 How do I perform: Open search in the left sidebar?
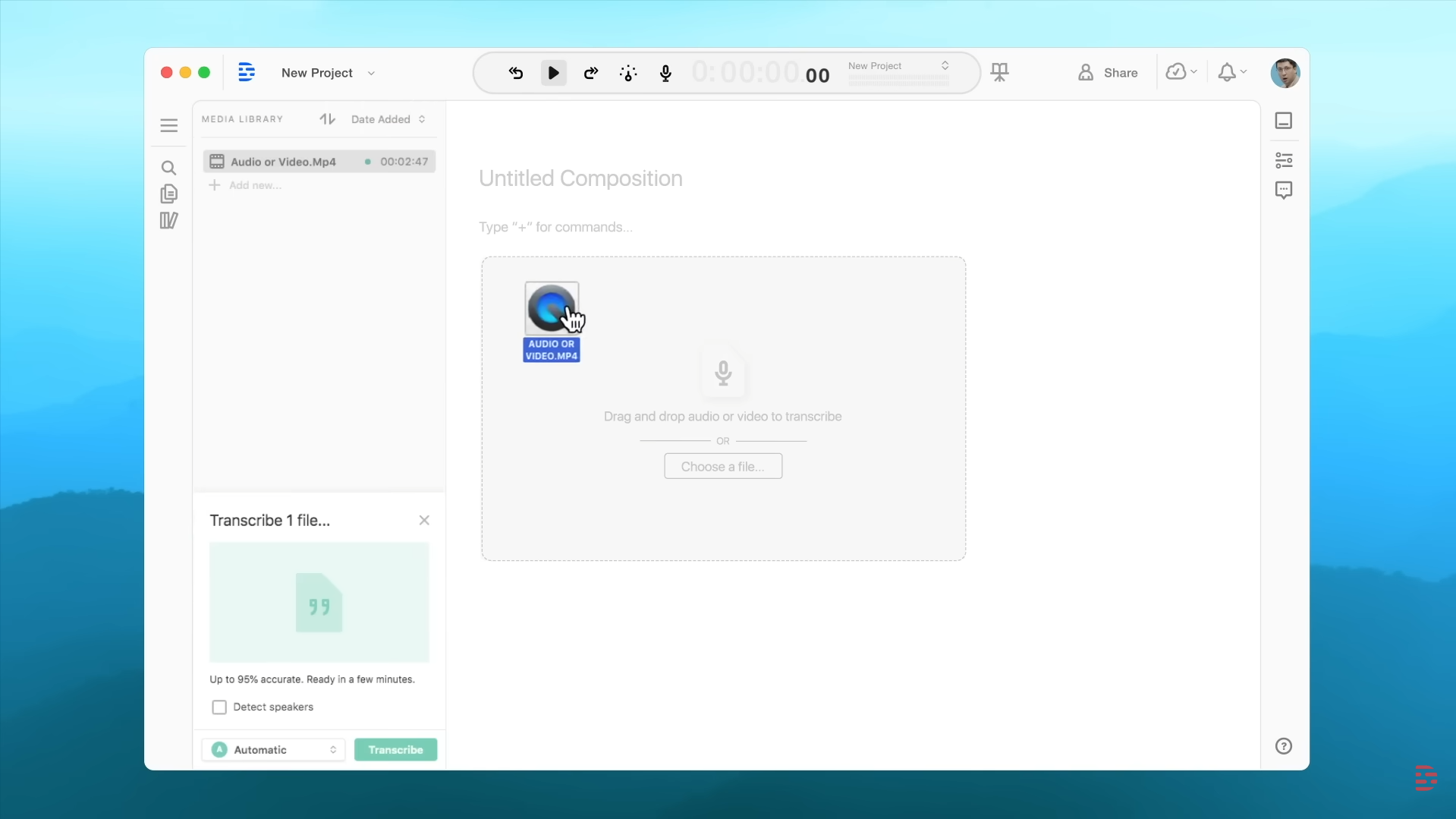coord(168,168)
